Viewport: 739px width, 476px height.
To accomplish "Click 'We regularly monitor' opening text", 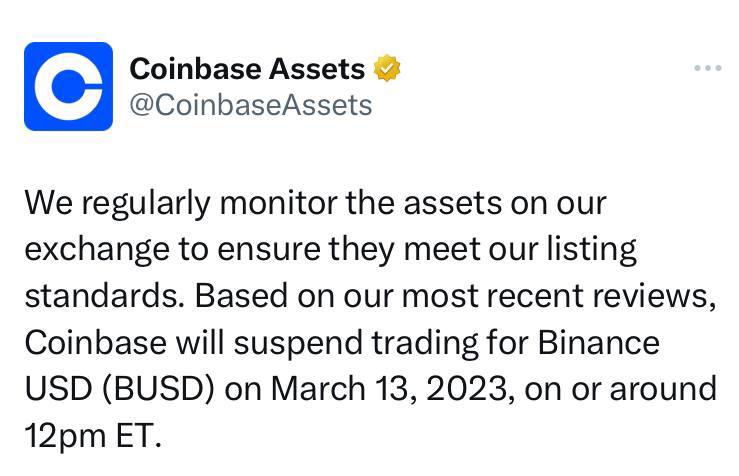I will click(181, 204).
